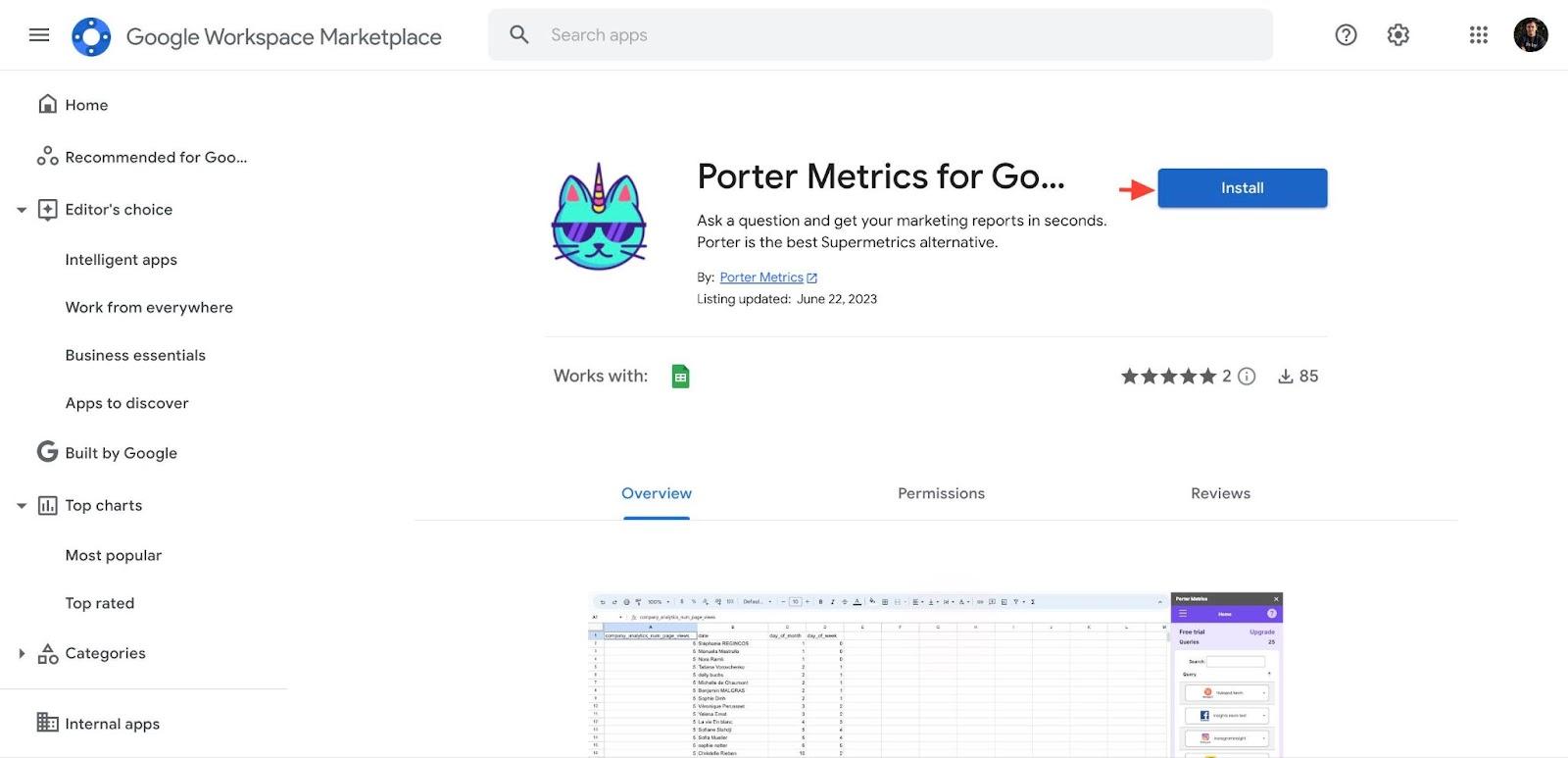
Task: Open the hamburger main menu
Action: (x=39, y=35)
